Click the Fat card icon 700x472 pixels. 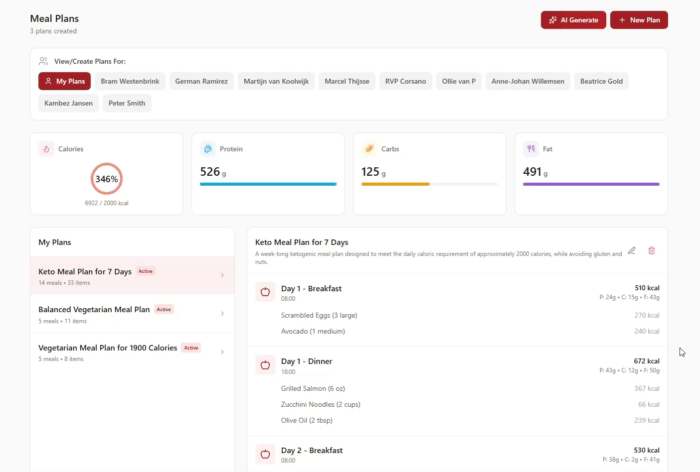click(x=531, y=148)
